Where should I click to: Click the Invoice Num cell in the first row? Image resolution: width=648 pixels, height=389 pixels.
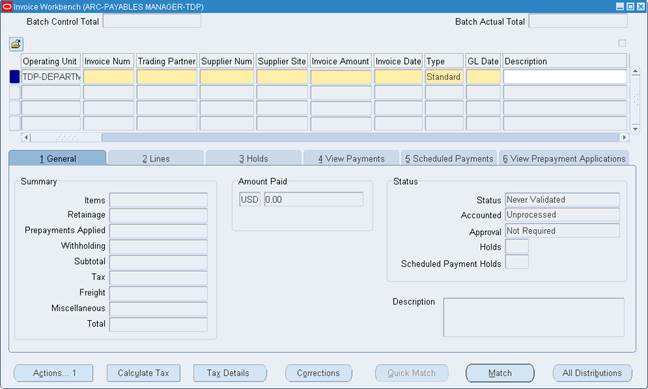109,77
